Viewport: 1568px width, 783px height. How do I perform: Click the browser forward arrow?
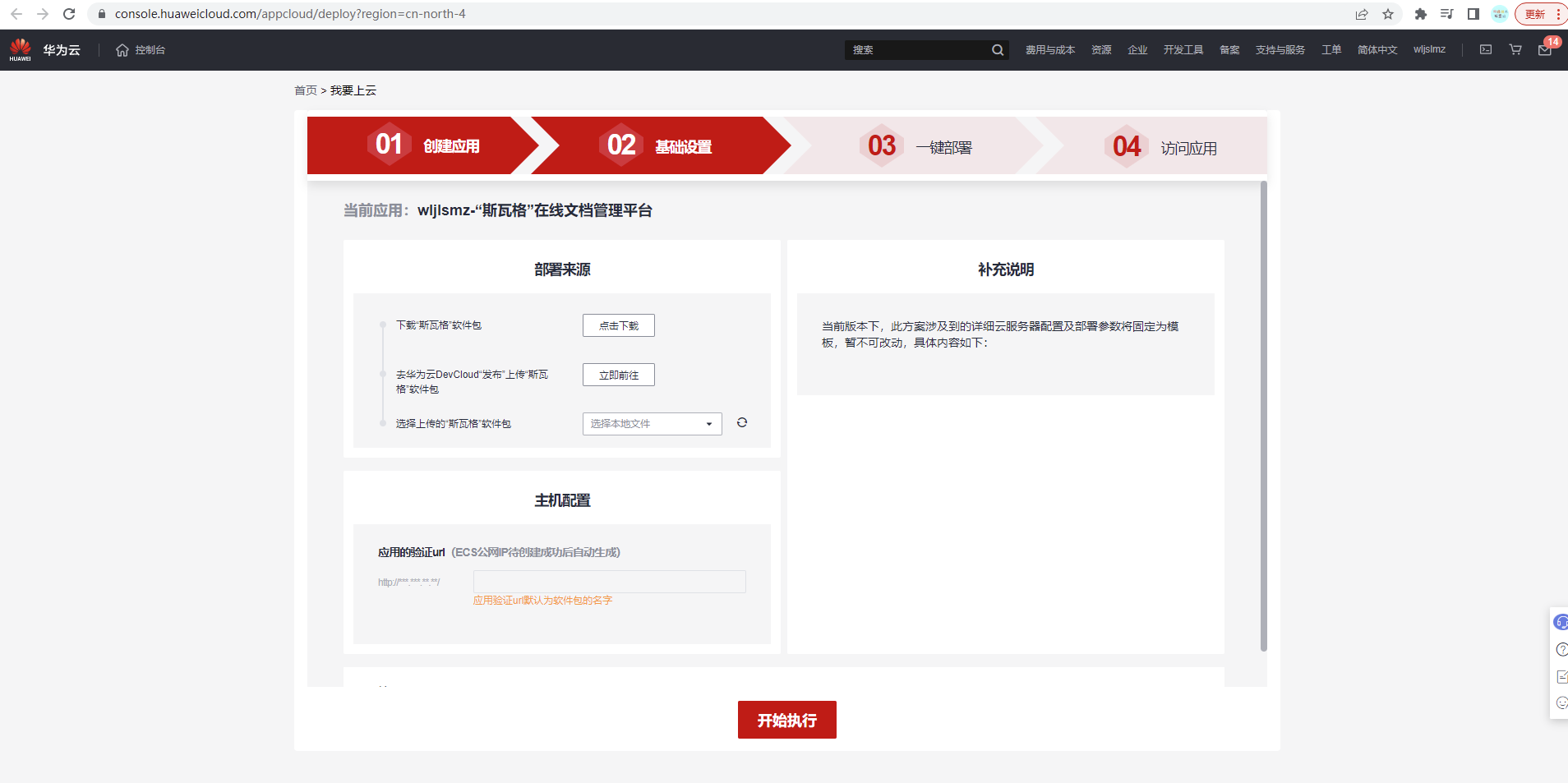pyautogui.click(x=43, y=14)
